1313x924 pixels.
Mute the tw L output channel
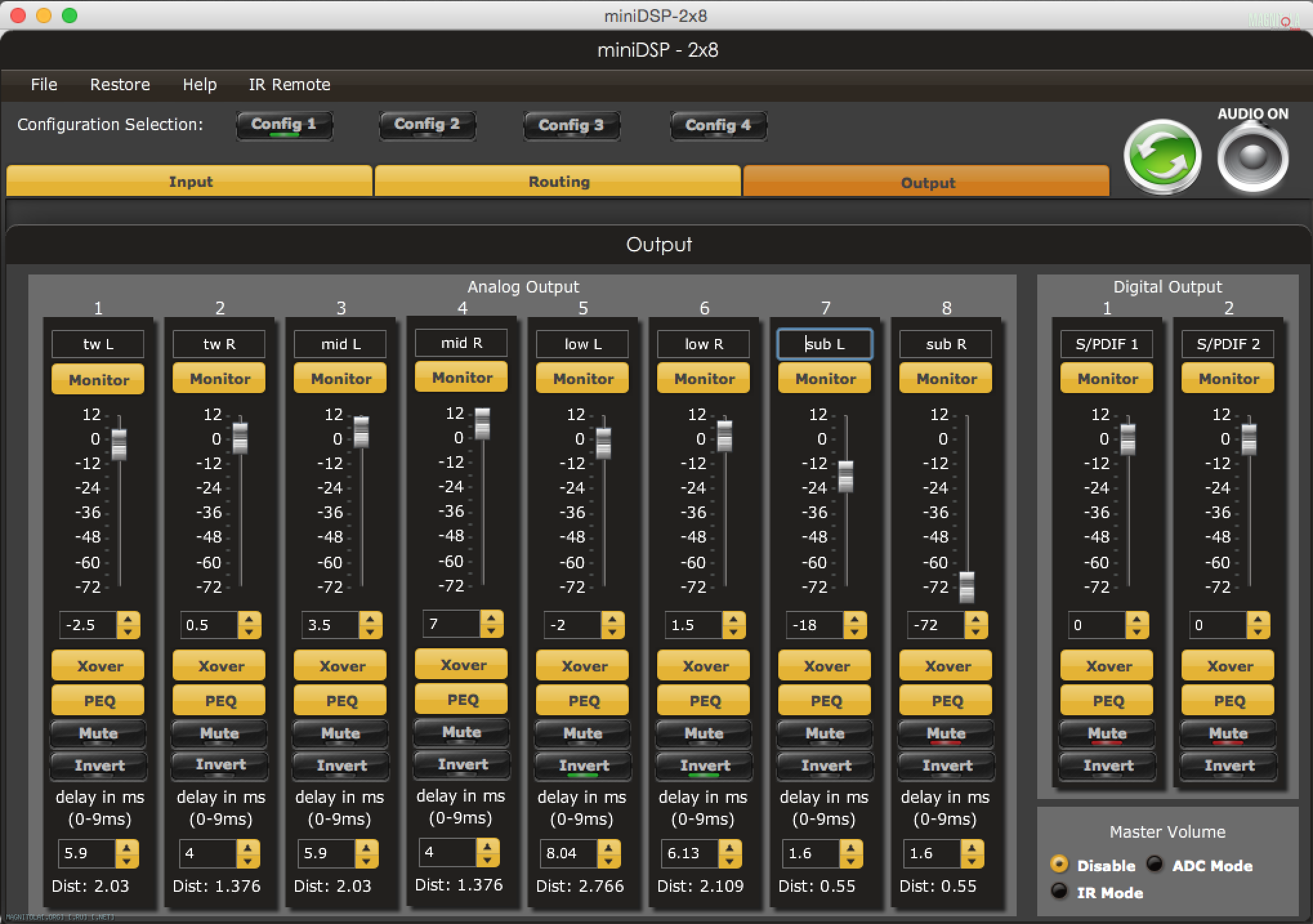click(x=98, y=734)
